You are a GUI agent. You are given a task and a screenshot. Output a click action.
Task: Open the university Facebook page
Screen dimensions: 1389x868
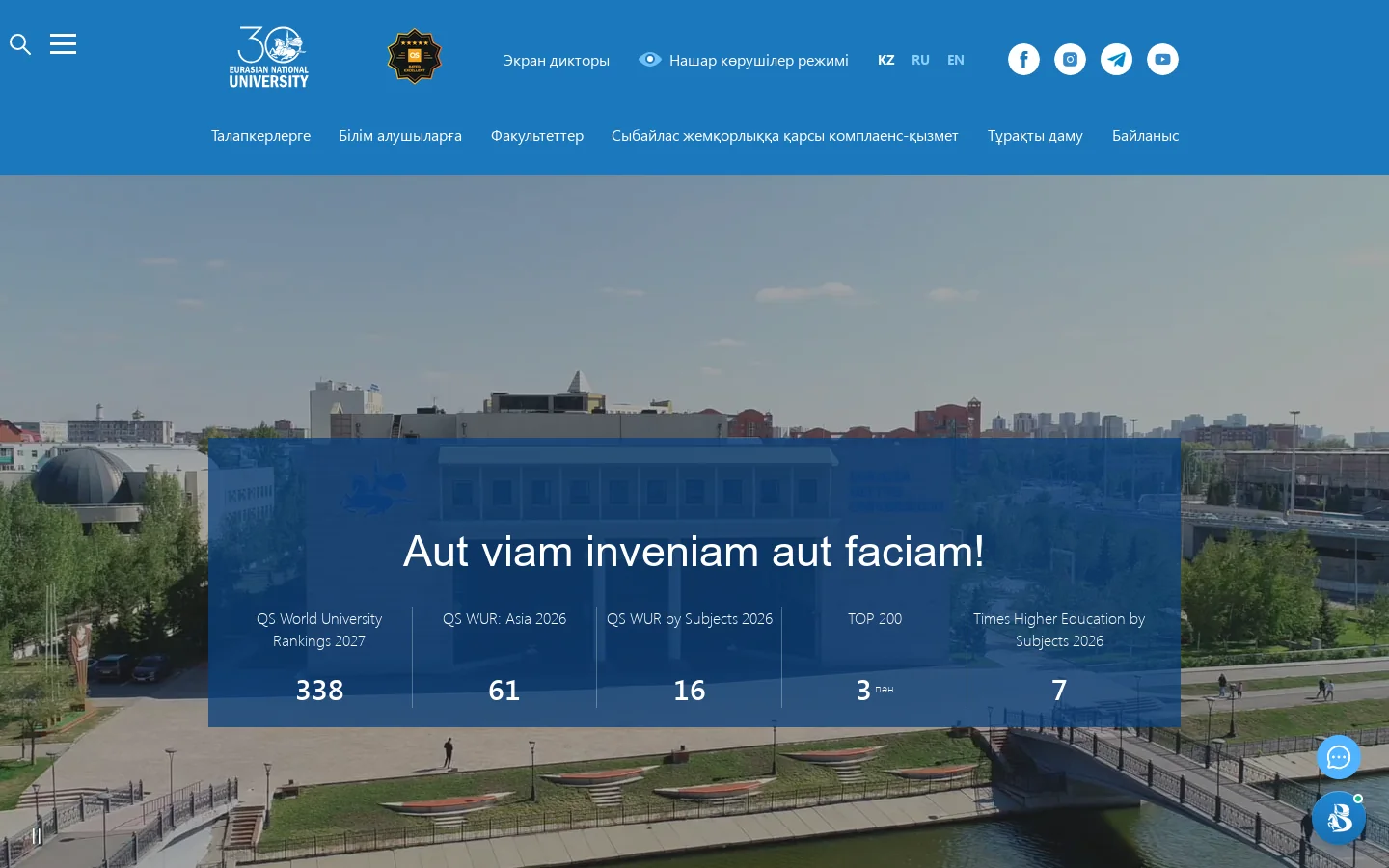coord(1023,60)
